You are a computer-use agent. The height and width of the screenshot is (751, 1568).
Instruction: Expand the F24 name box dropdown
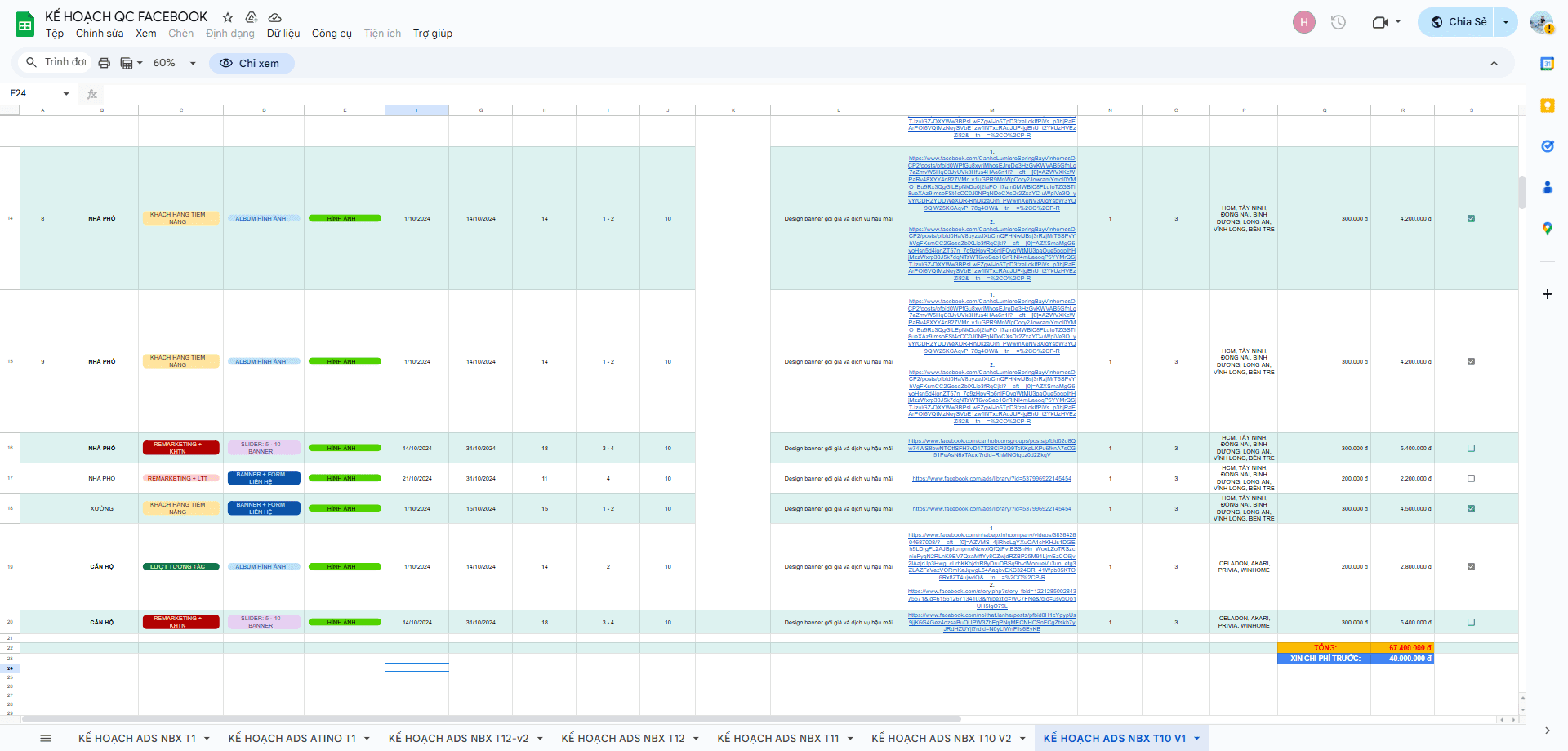66,94
